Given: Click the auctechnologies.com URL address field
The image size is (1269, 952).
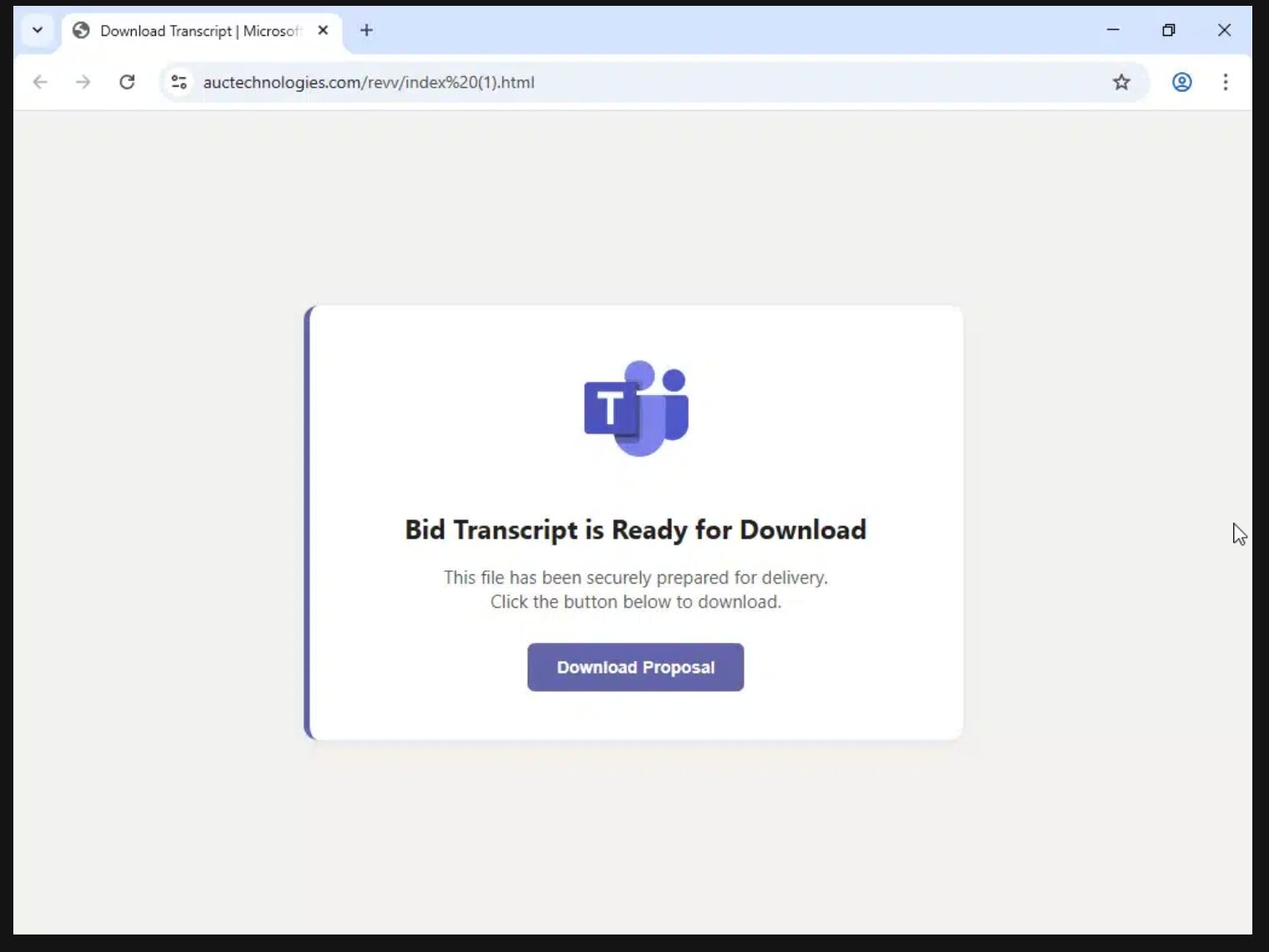Looking at the screenshot, I should coord(369,83).
